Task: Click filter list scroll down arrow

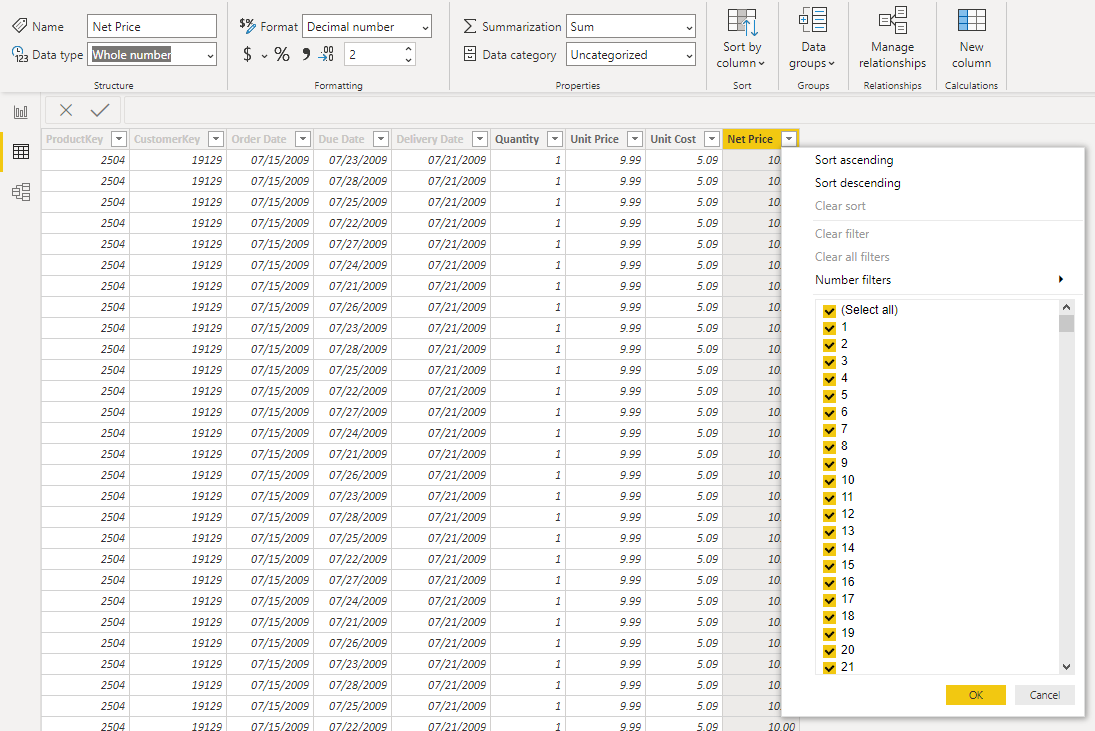Action: [x=1066, y=667]
